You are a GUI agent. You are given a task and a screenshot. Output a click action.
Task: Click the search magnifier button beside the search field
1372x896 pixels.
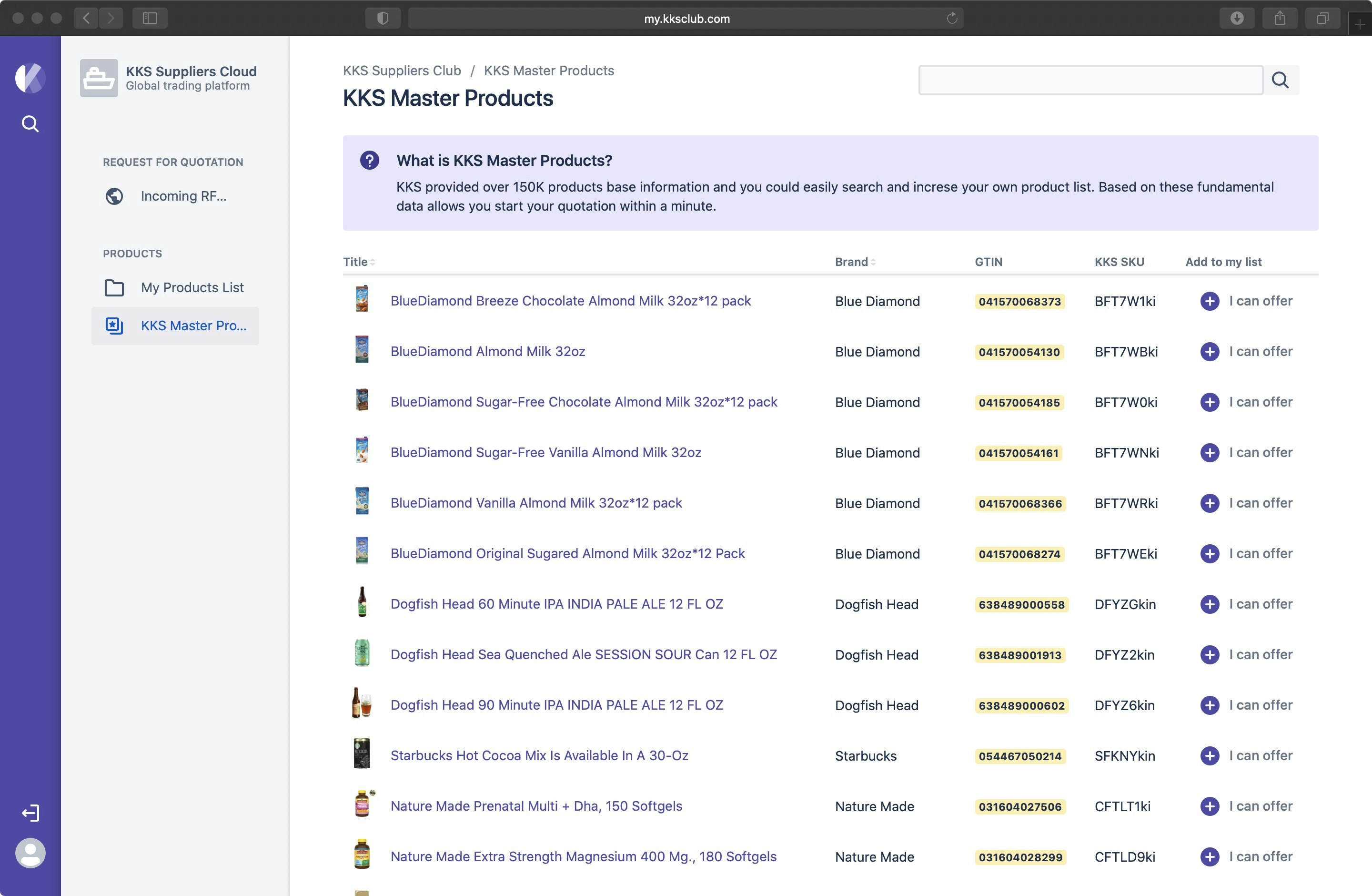[x=1281, y=80]
